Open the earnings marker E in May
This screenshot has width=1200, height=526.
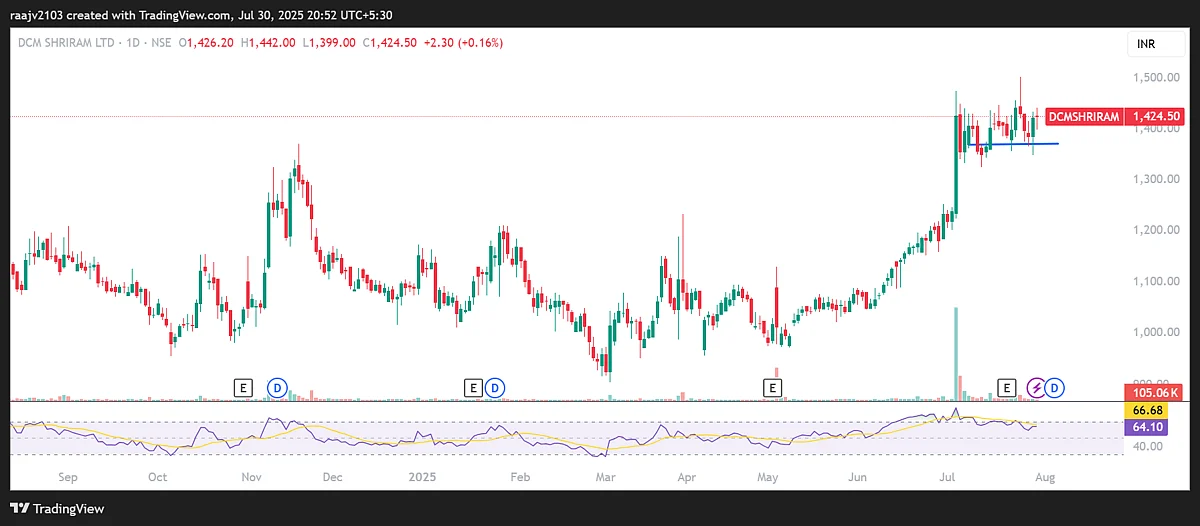point(772,386)
